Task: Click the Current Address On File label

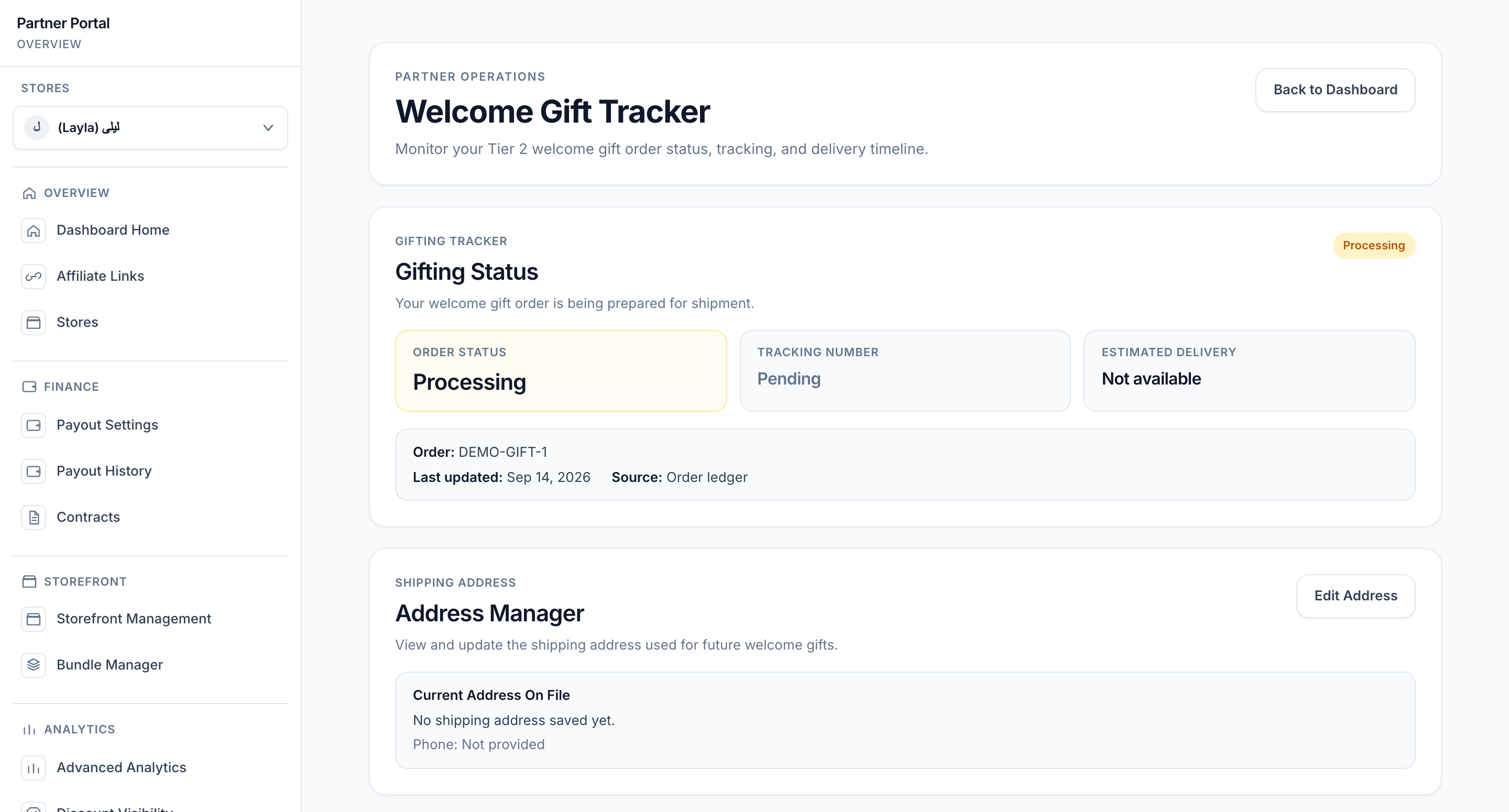Action: pos(491,695)
